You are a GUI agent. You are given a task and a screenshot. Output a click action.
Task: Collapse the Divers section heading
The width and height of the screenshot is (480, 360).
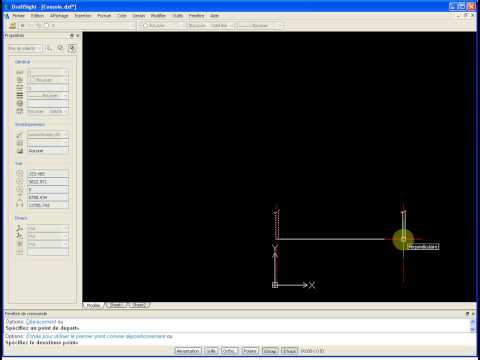click(21, 218)
